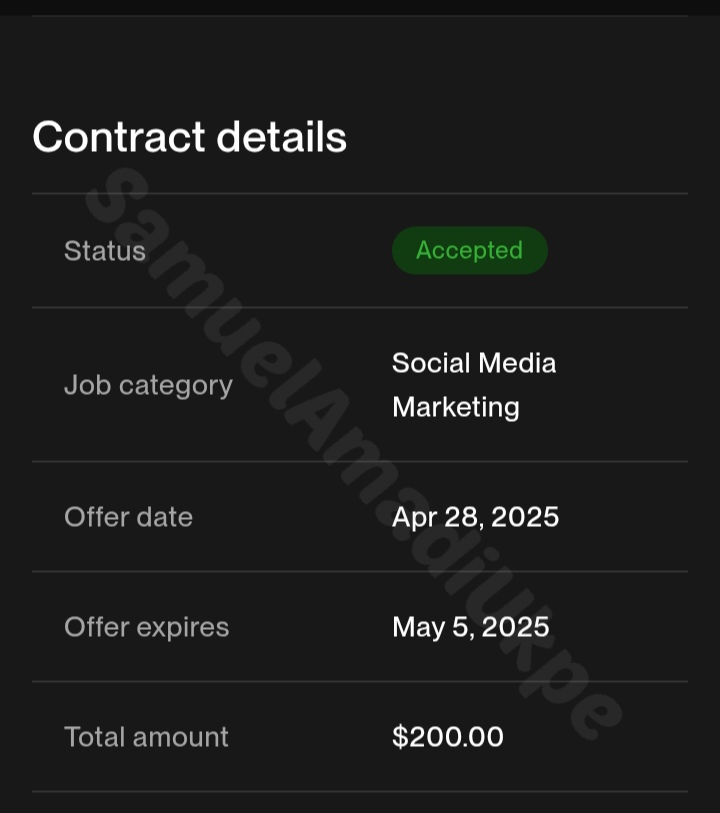Tap the Offer date label
The width and height of the screenshot is (720, 813).
point(128,517)
